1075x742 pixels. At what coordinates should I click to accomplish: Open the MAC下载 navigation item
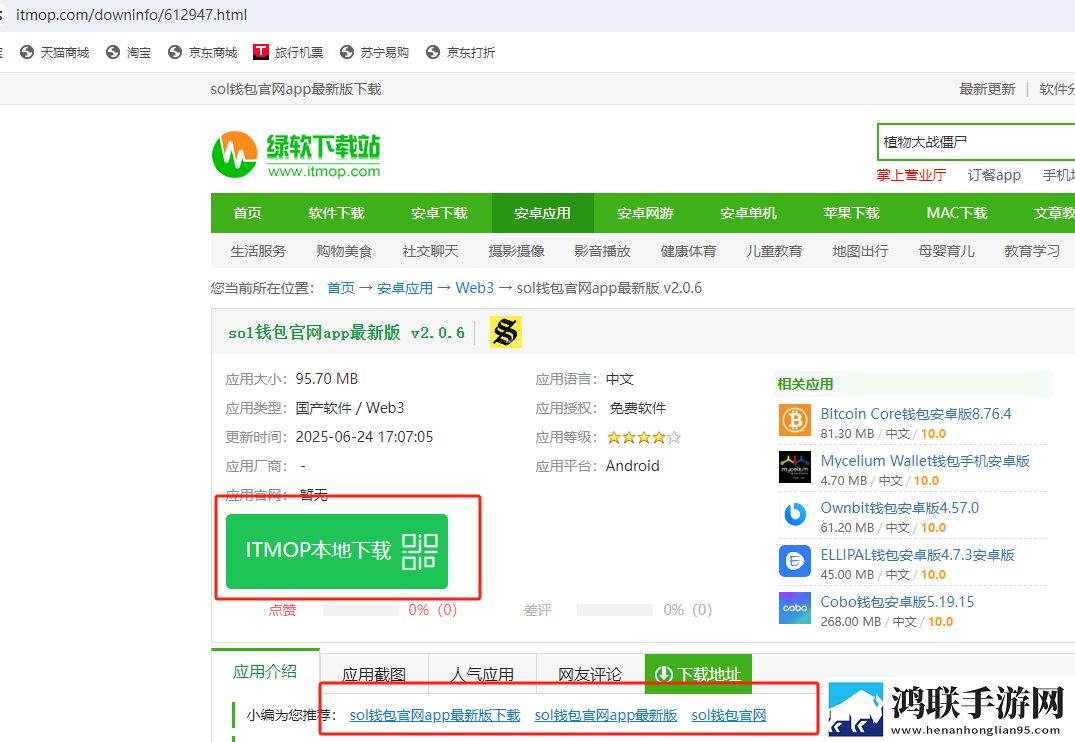[956, 213]
